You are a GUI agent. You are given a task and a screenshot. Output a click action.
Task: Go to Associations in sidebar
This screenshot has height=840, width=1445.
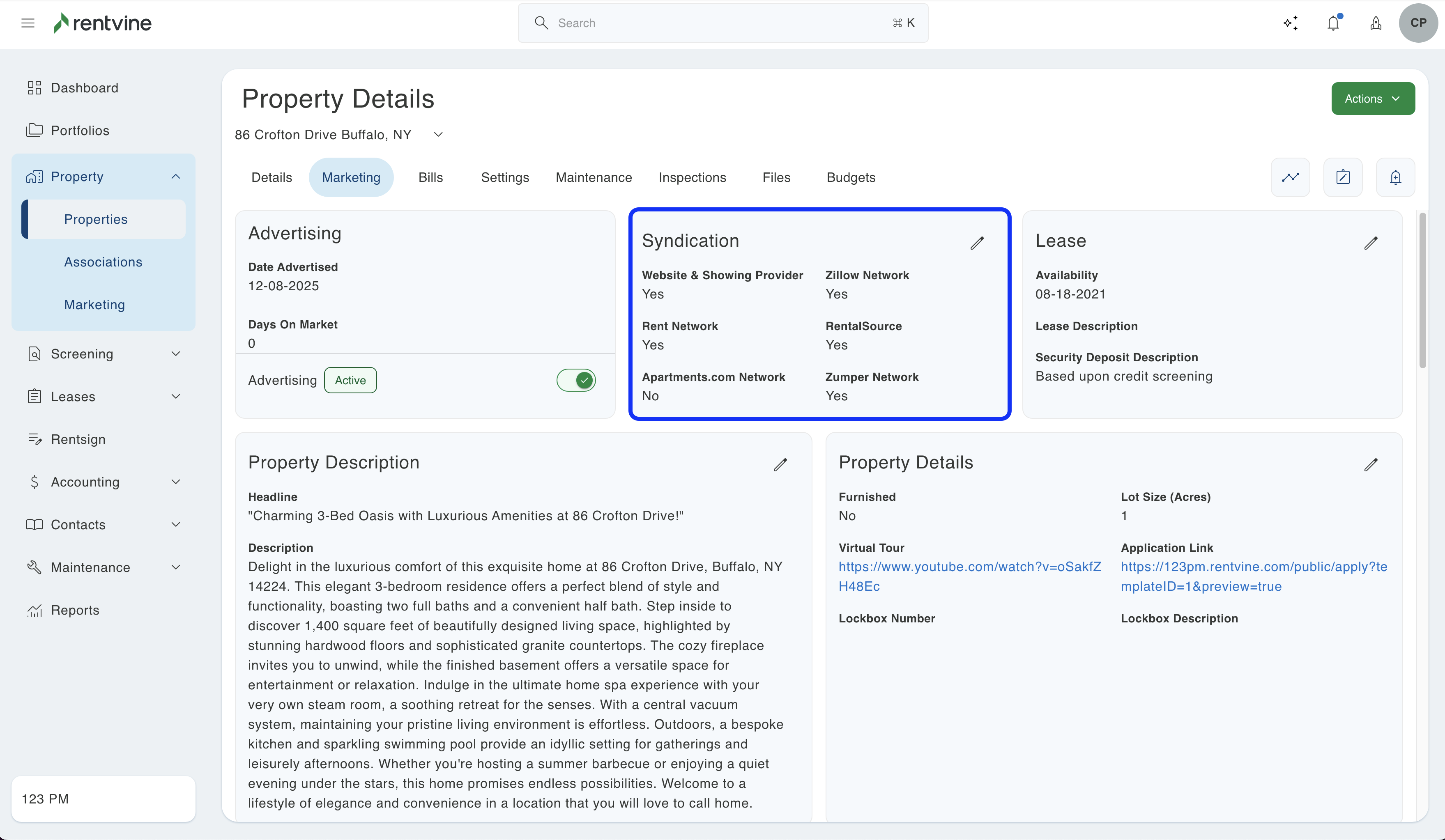pos(103,262)
